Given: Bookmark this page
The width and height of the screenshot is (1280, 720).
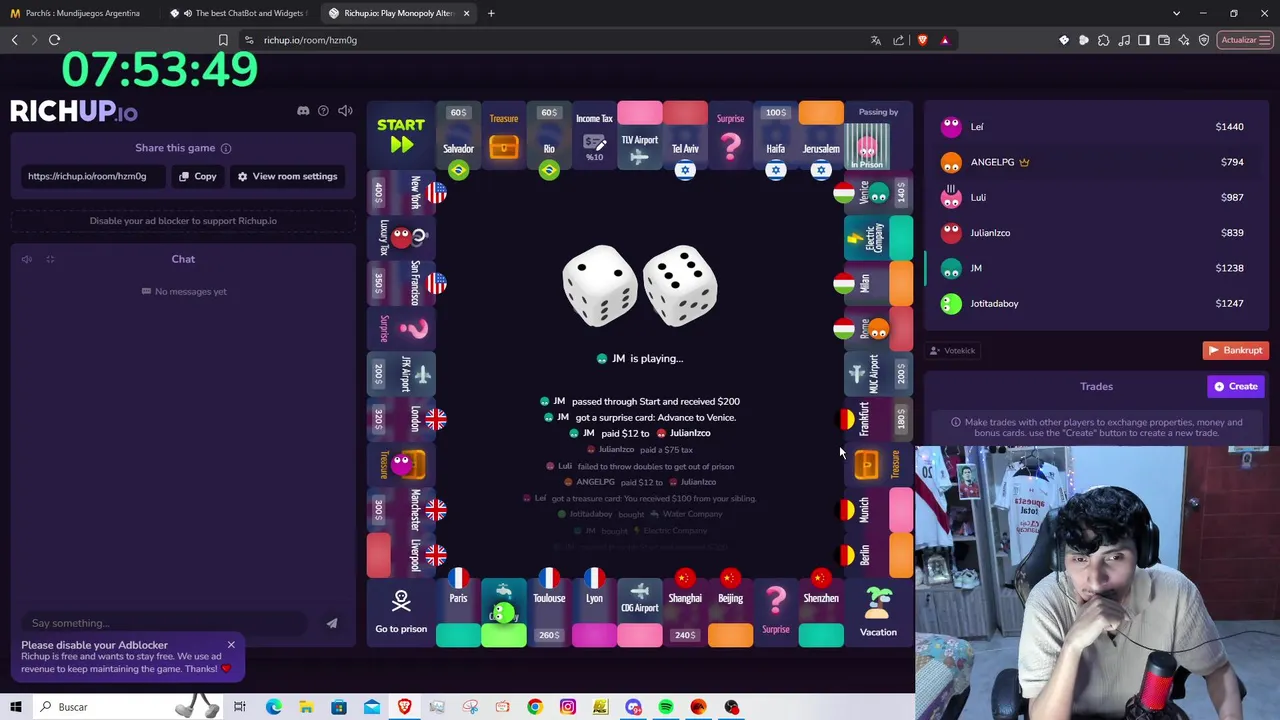Looking at the screenshot, I should 223,40.
